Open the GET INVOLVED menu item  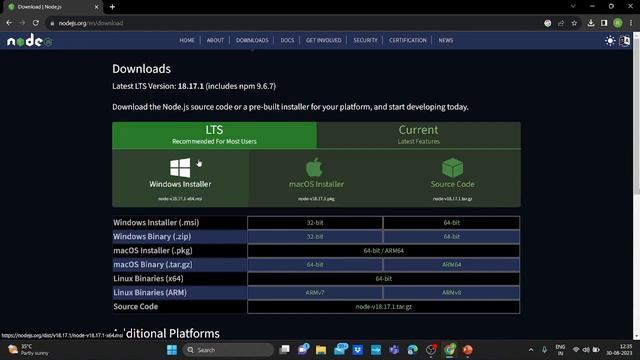point(323,40)
